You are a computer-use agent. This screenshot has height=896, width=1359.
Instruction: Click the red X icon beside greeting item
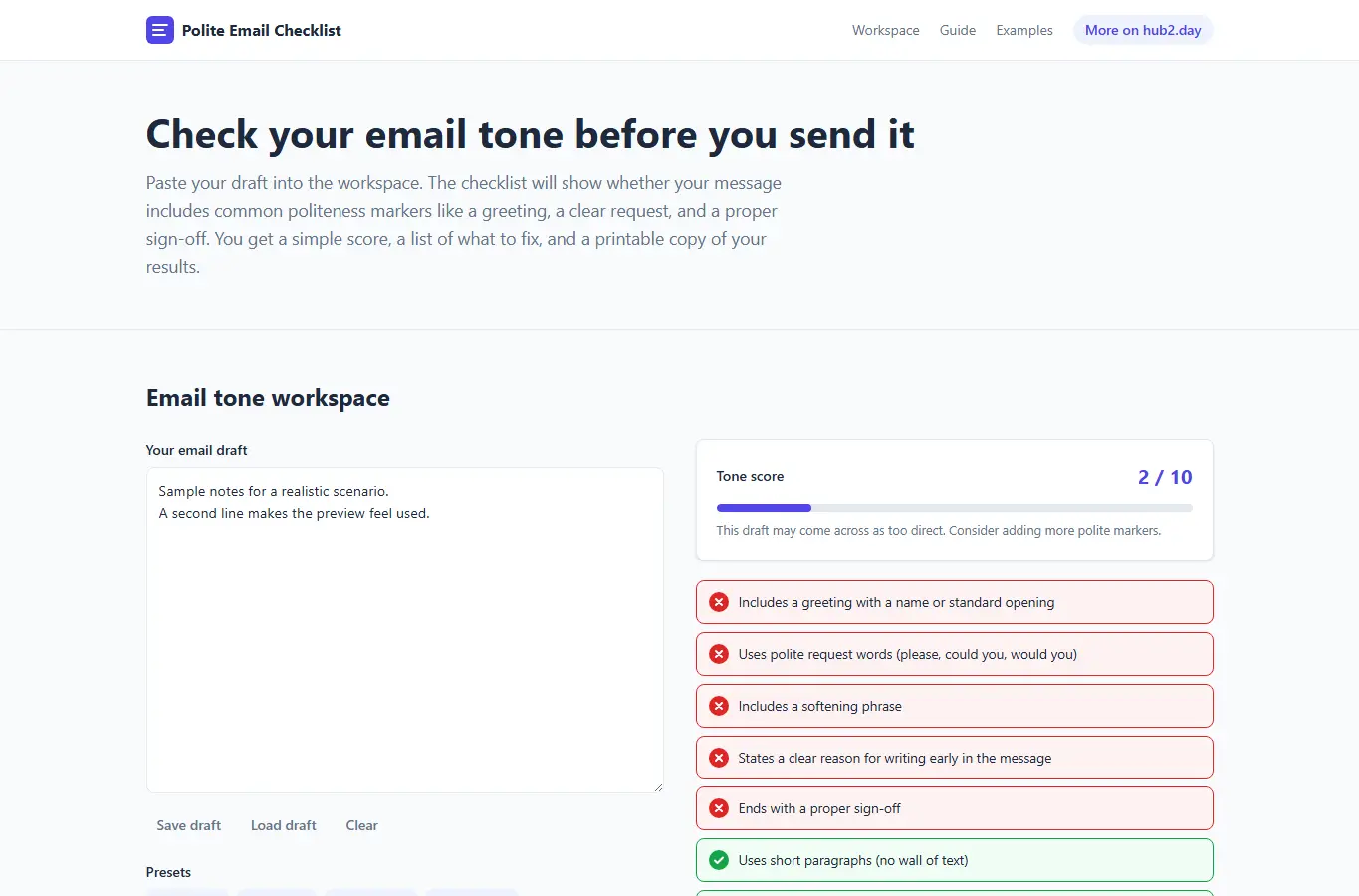point(719,602)
